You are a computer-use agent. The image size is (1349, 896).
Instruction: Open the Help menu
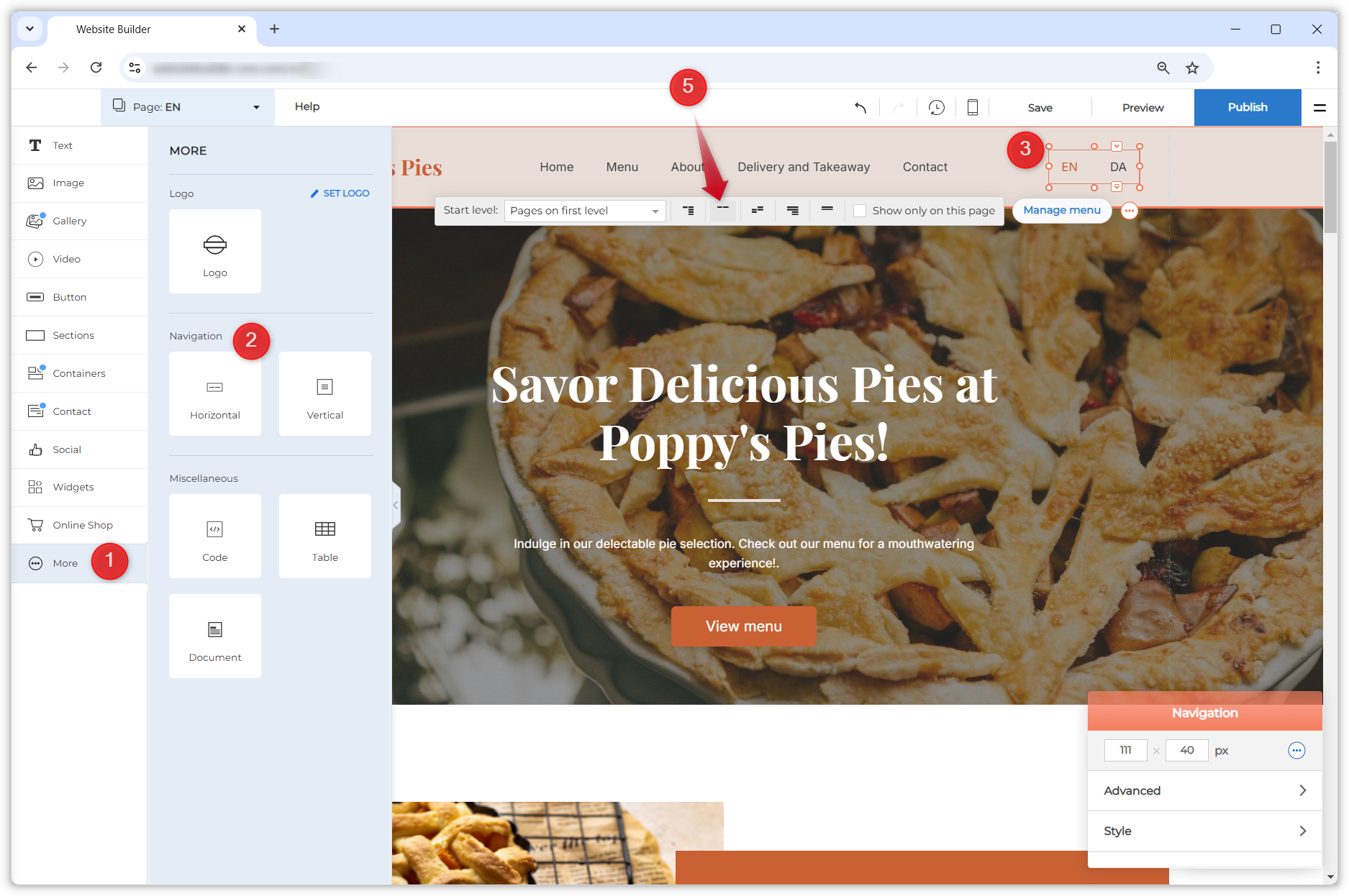[307, 106]
